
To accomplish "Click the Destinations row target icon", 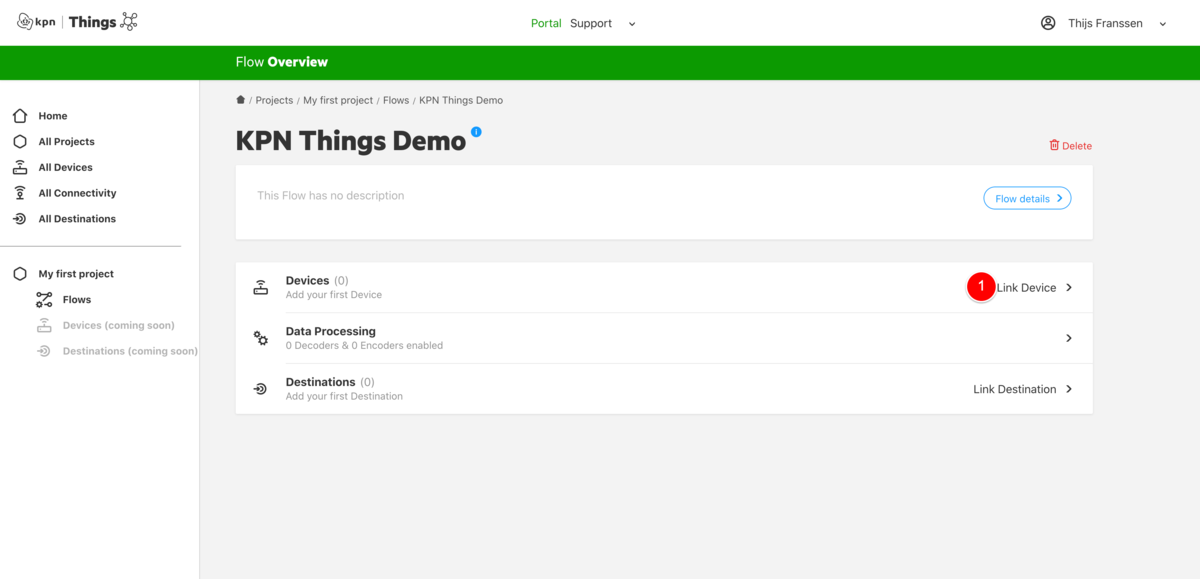I will click(261, 389).
